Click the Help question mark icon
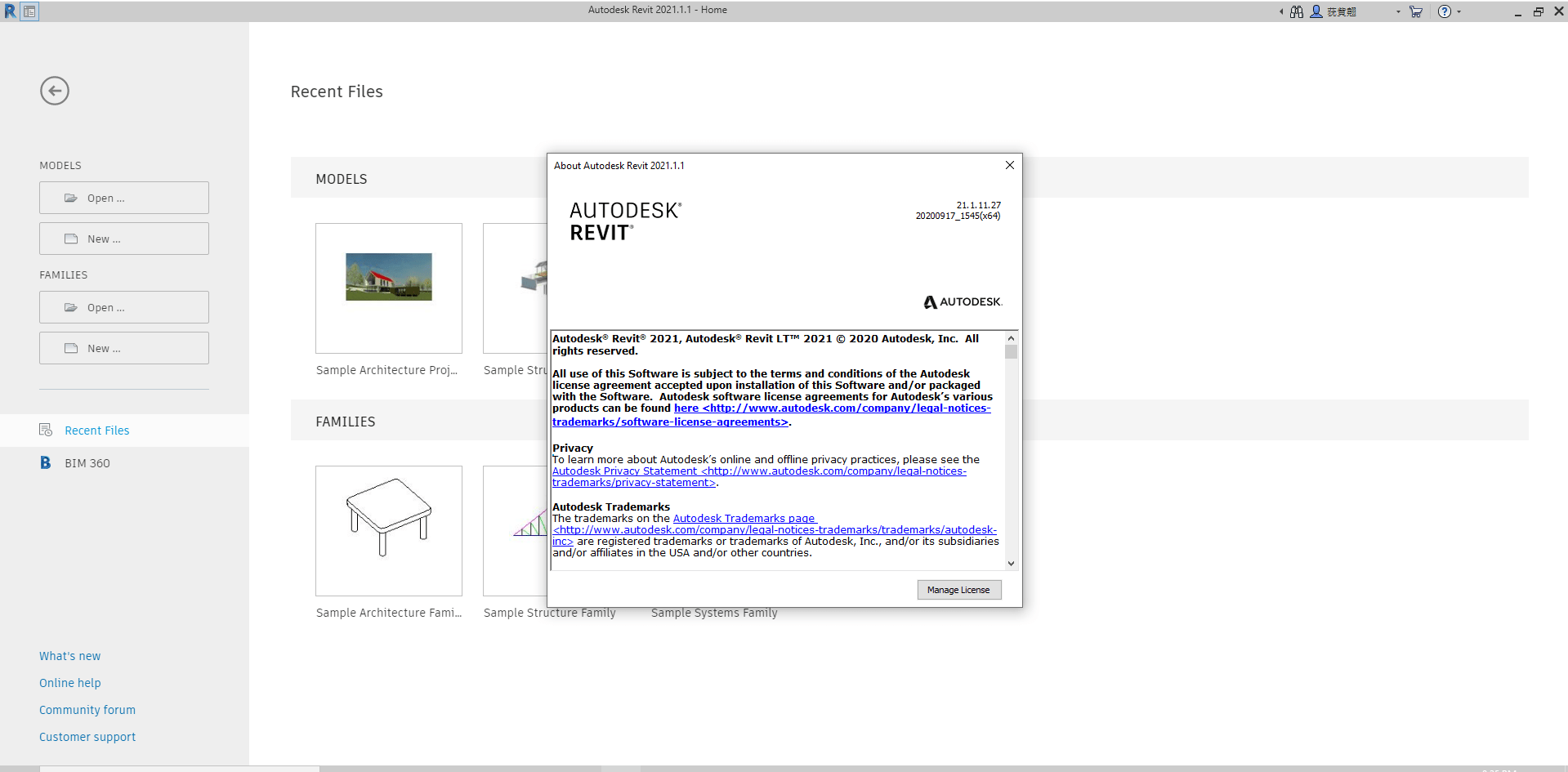This screenshot has height=772, width=1568. point(1445,11)
